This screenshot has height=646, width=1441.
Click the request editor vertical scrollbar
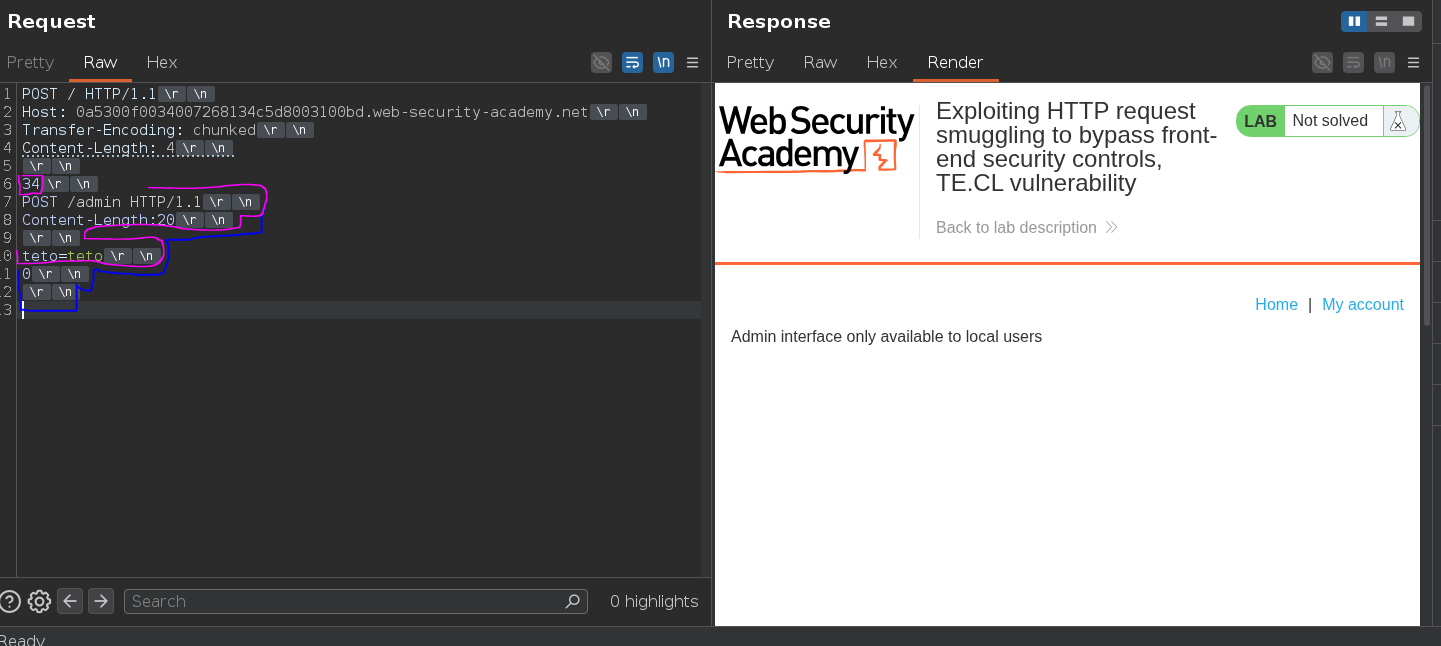(706, 330)
